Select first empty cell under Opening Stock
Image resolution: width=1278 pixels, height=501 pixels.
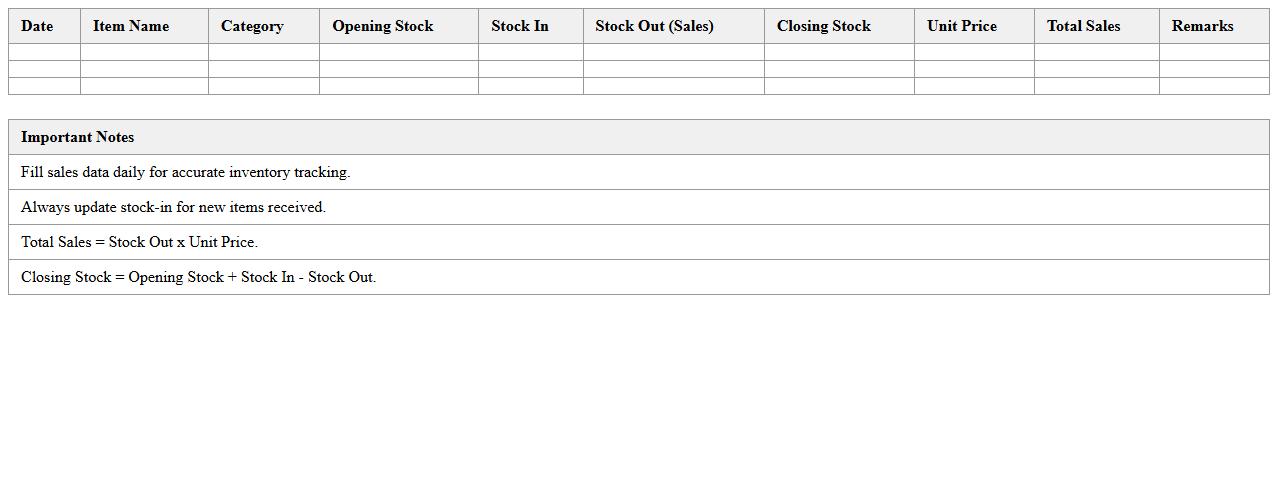coord(398,52)
